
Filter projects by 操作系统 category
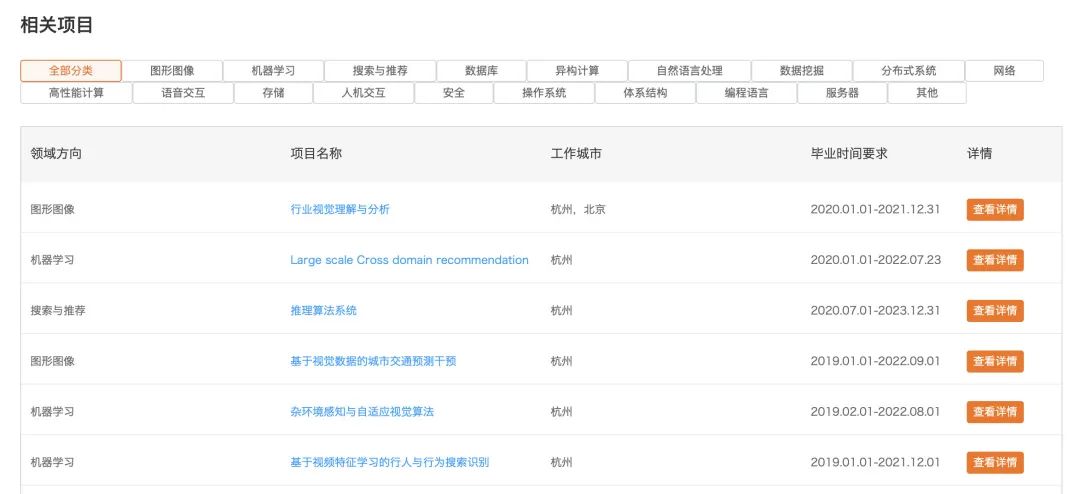pos(544,93)
